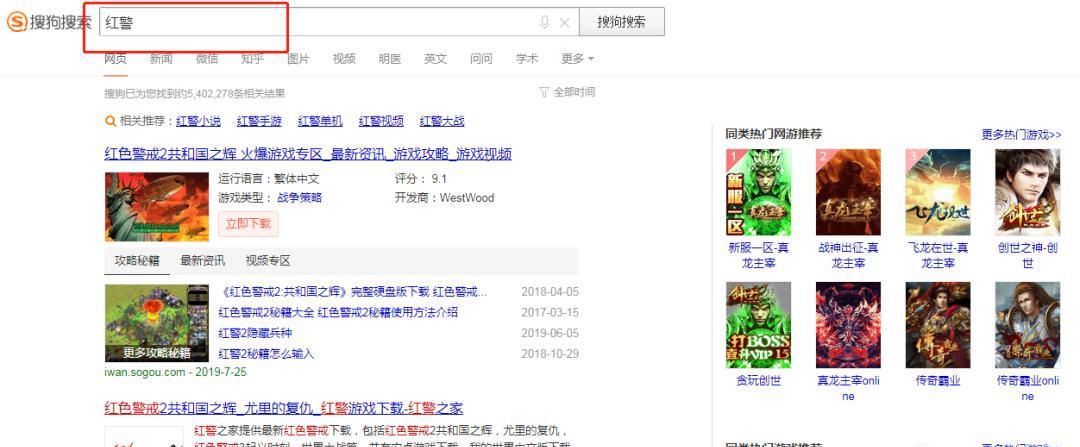Click related suggestion 红警小说
The height and width of the screenshot is (447, 1080).
(198, 121)
